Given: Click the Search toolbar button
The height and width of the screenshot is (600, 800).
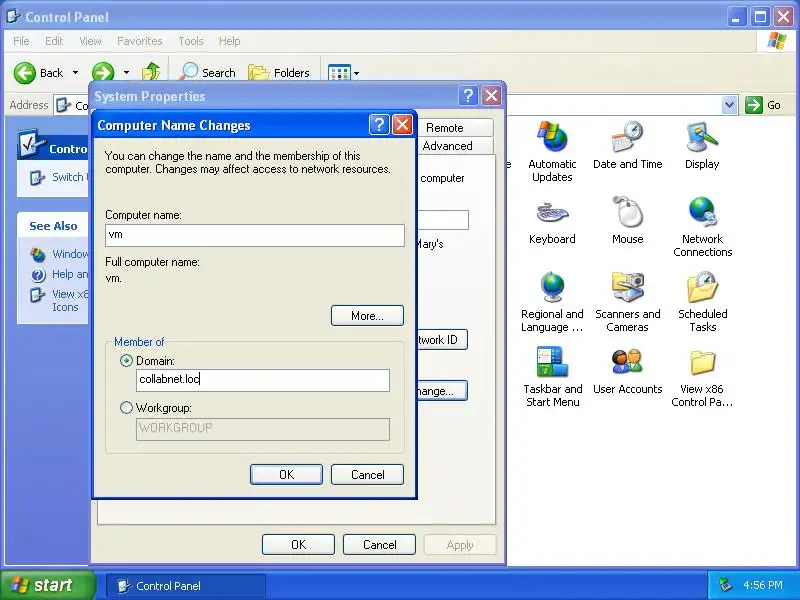Looking at the screenshot, I should (208, 72).
